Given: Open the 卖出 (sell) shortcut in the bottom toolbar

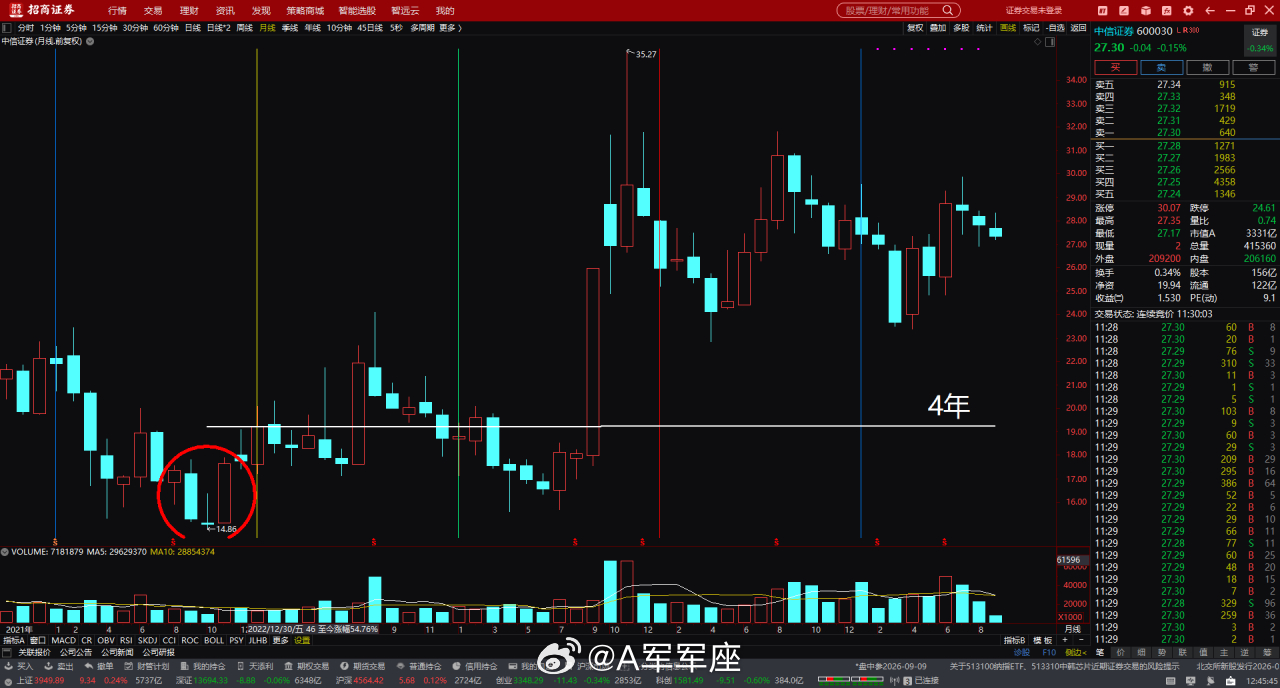Looking at the screenshot, I should (x=59, y=666).
